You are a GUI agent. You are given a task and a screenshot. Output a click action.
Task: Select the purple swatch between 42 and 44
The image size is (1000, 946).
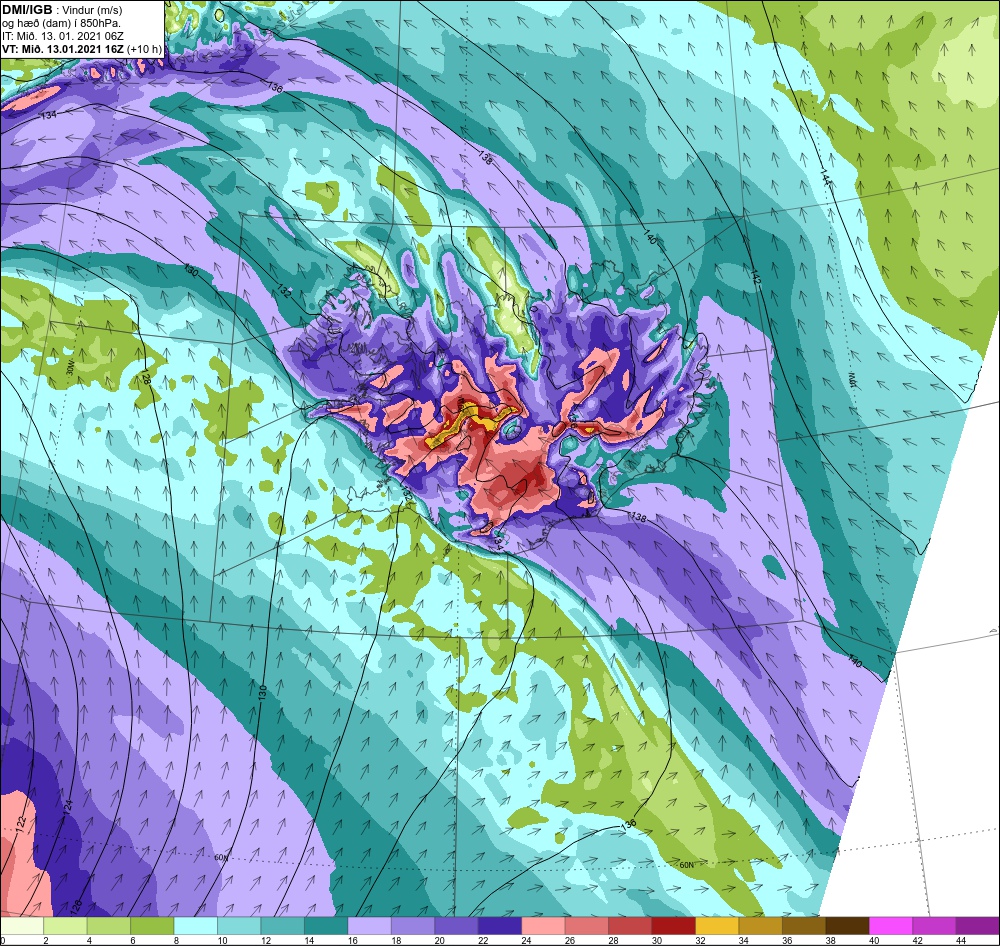click(x=934, y=926)
